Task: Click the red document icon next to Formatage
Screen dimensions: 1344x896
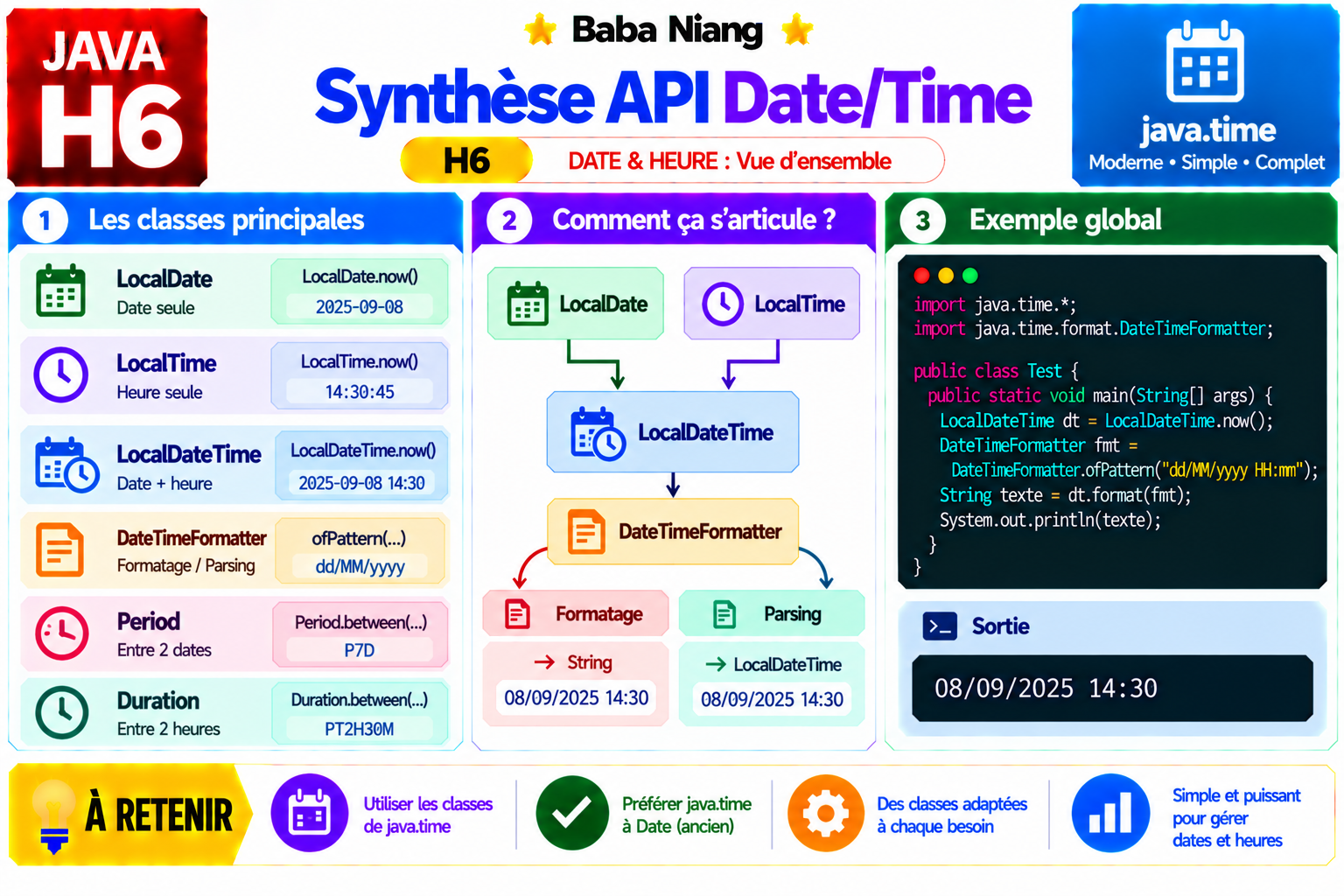Action: tap(517, 614)
